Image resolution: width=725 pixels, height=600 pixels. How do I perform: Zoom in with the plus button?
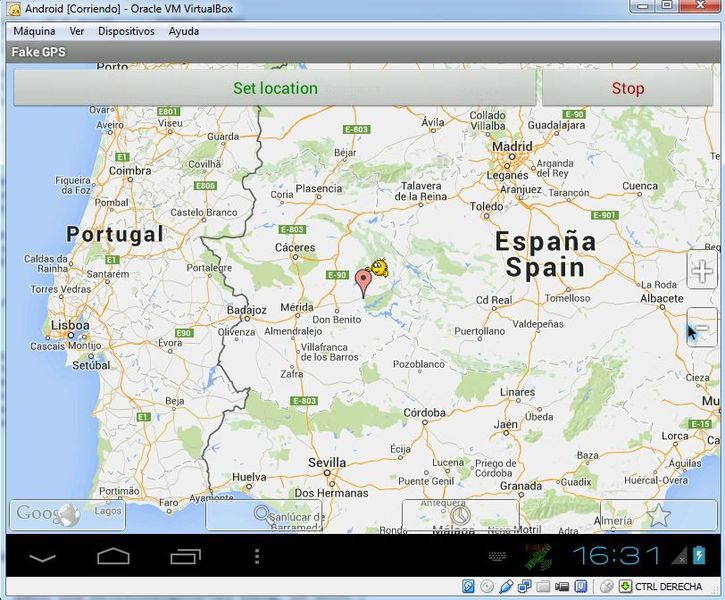702,271
